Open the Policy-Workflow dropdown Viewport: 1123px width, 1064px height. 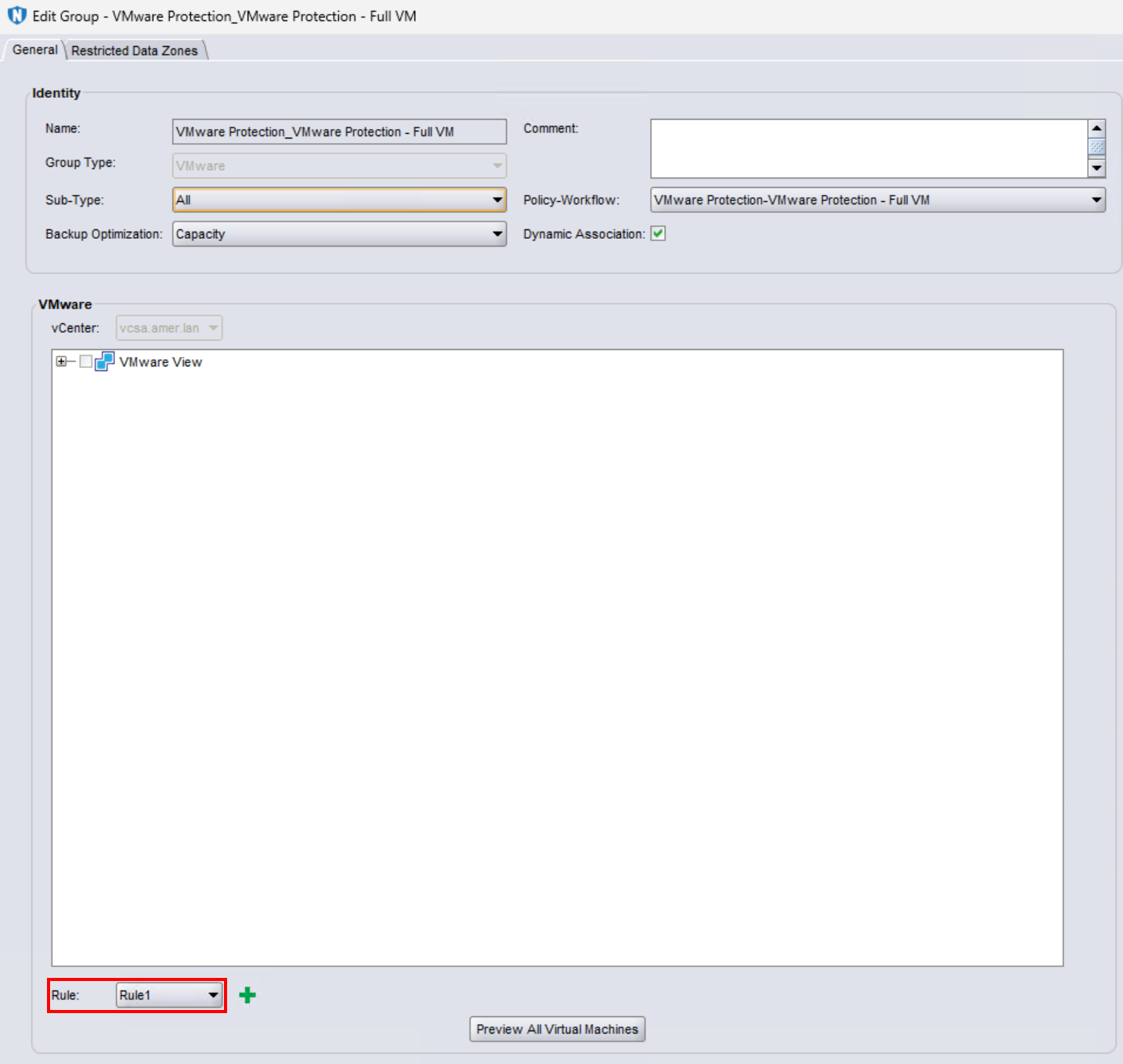point(1096,200)
